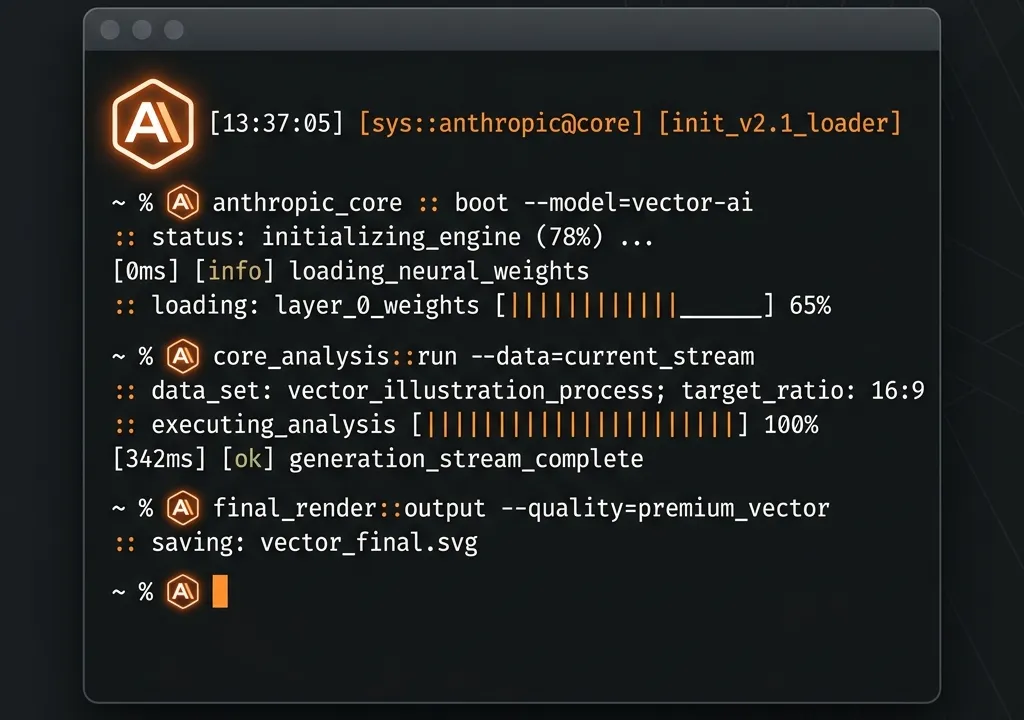Screen dimensions: 1024x720
Task: Click the executing_analysis 100% progress bar
Action: tap(580, 425)
